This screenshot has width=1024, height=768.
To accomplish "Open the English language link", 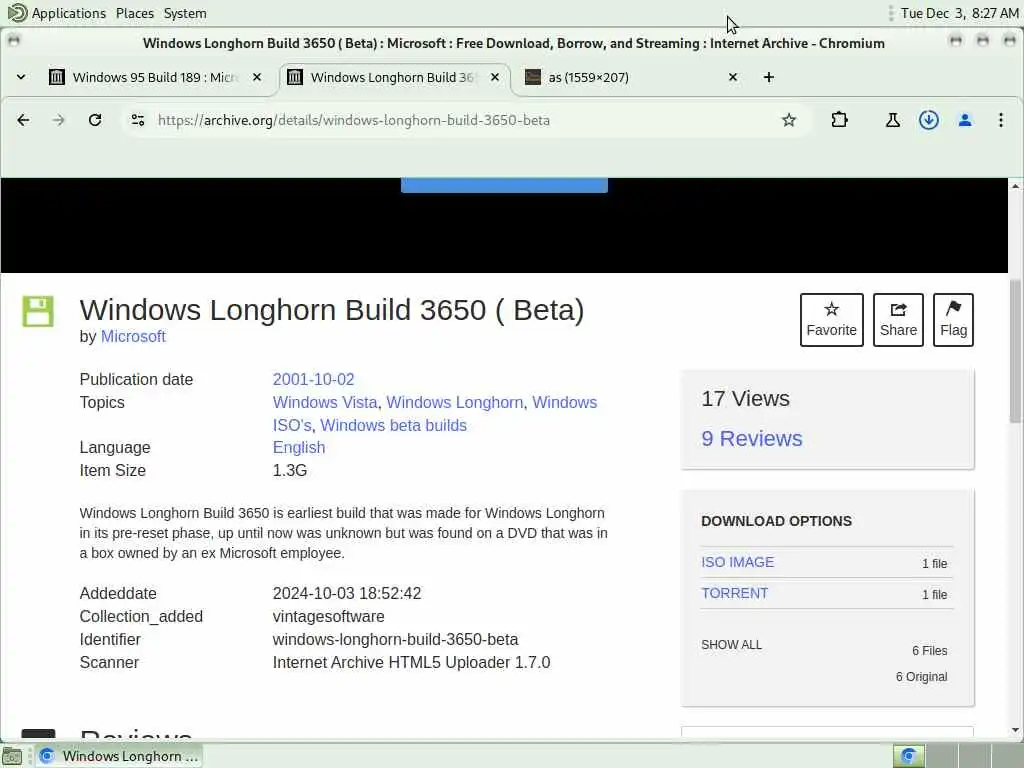I will (x=298, y=447).
